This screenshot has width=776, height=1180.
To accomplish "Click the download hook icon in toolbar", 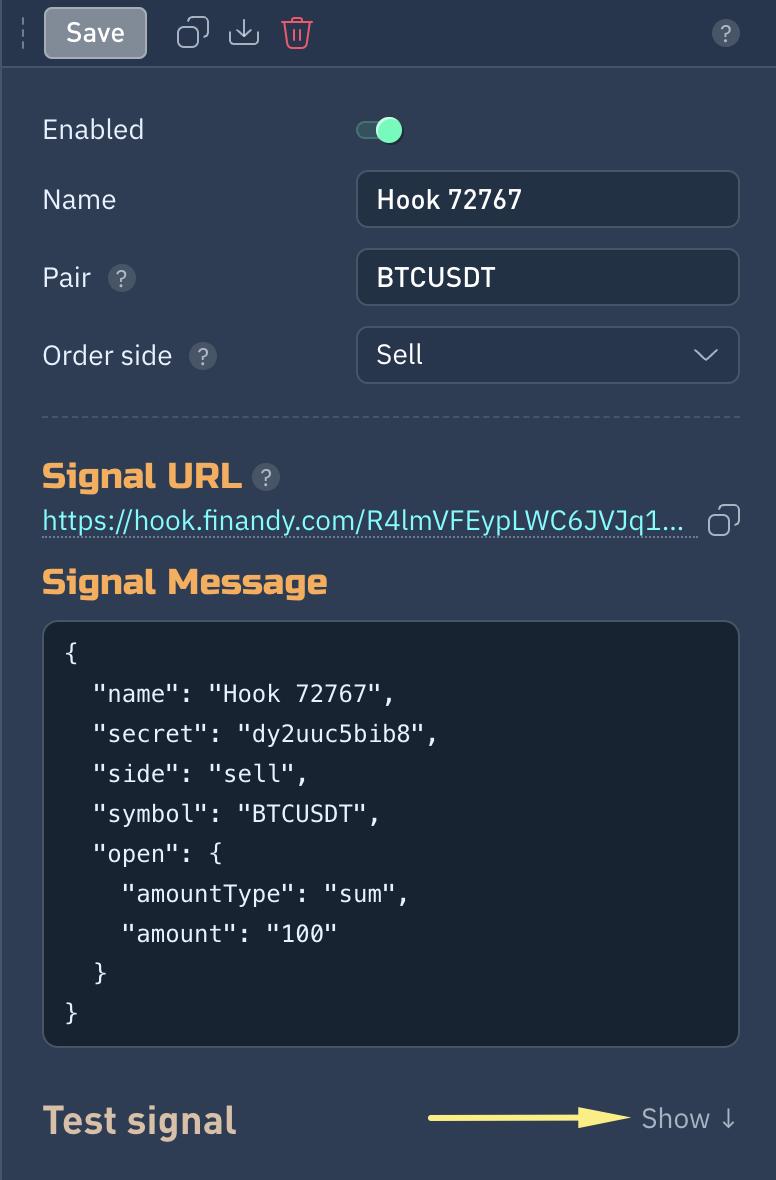I will (244, 33).
